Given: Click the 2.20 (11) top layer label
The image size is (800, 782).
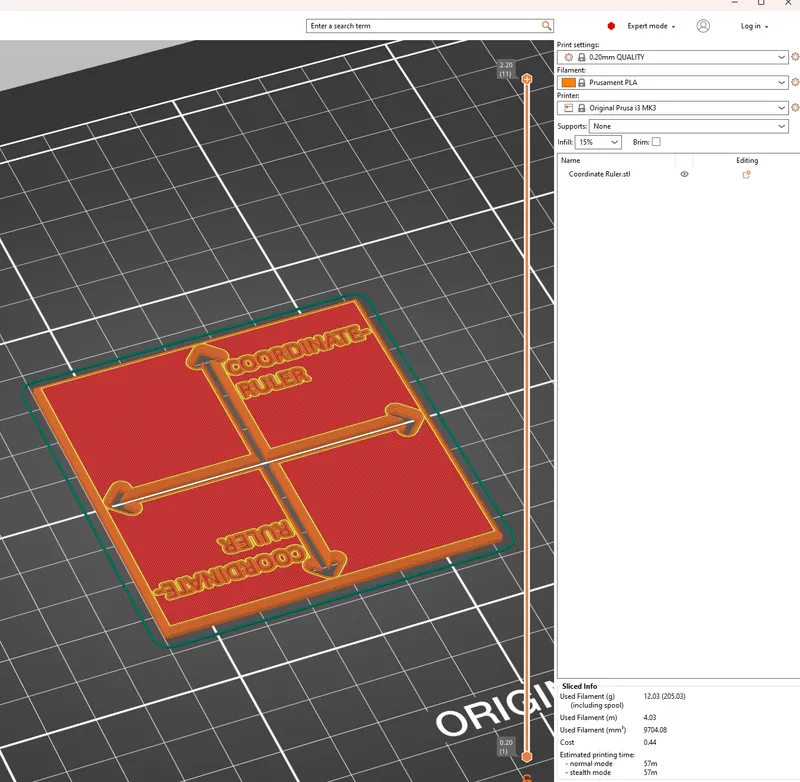Looking at the screenshot, I should tap(506, 69).
